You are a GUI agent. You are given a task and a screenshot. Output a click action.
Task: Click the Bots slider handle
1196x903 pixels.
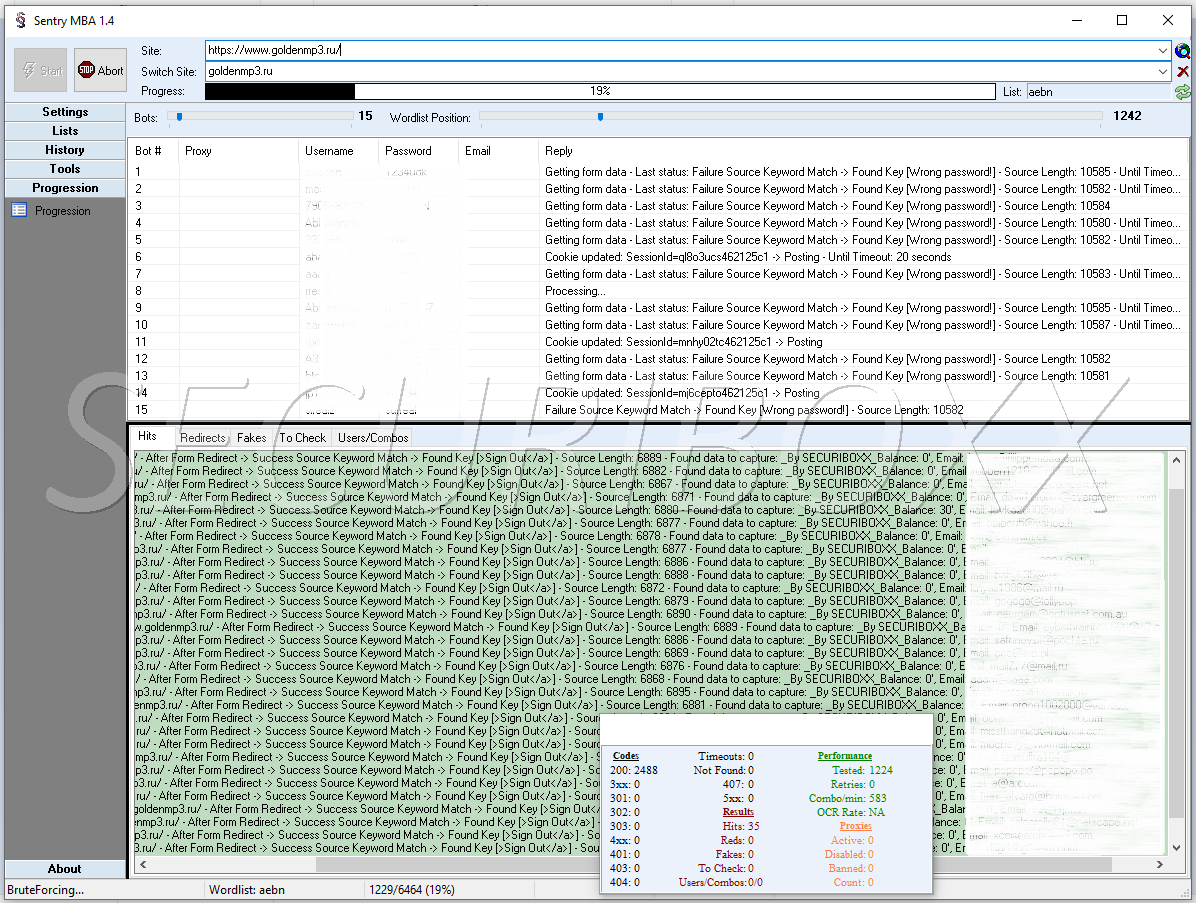(x=180, y=117)
